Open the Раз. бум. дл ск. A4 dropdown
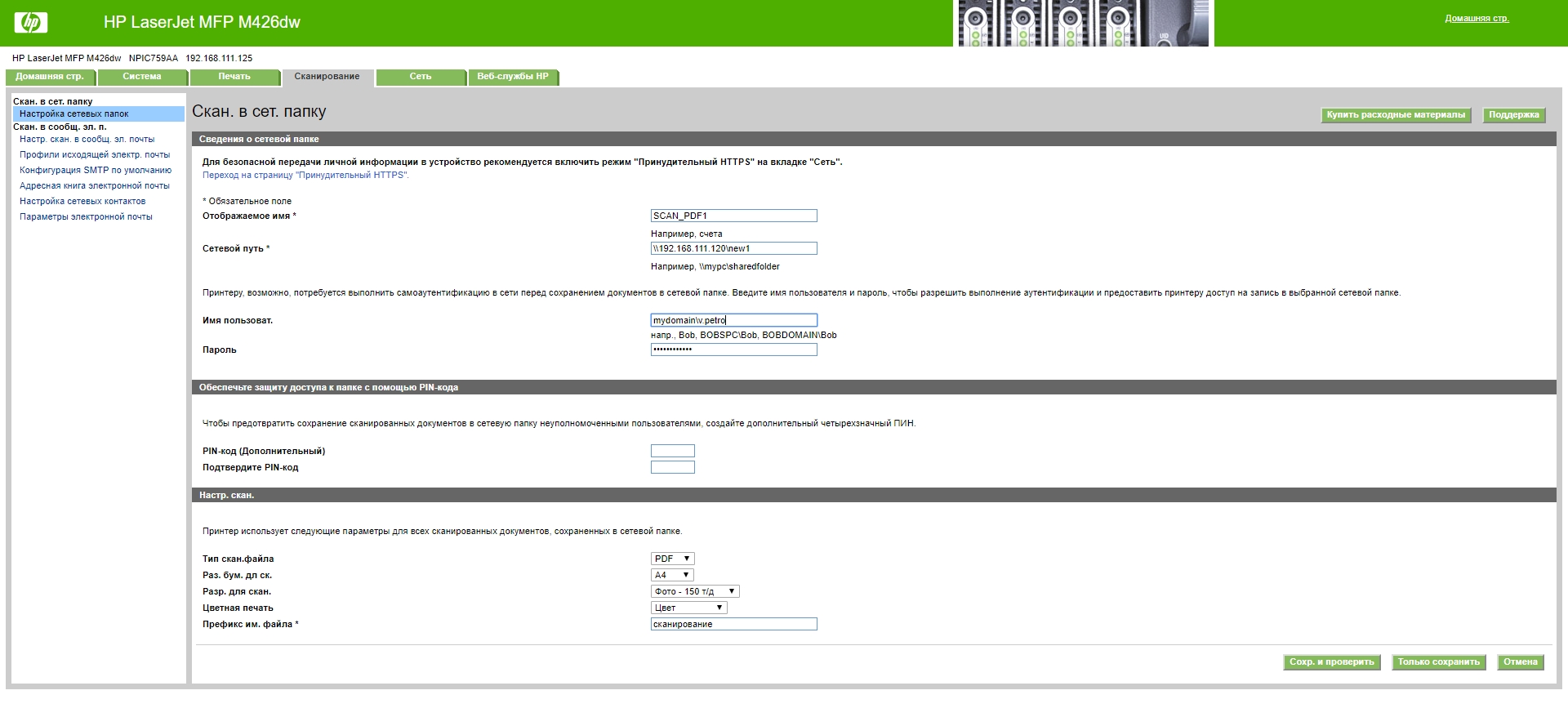This screenshot has height=726, width=1568. tap(672, 575)
